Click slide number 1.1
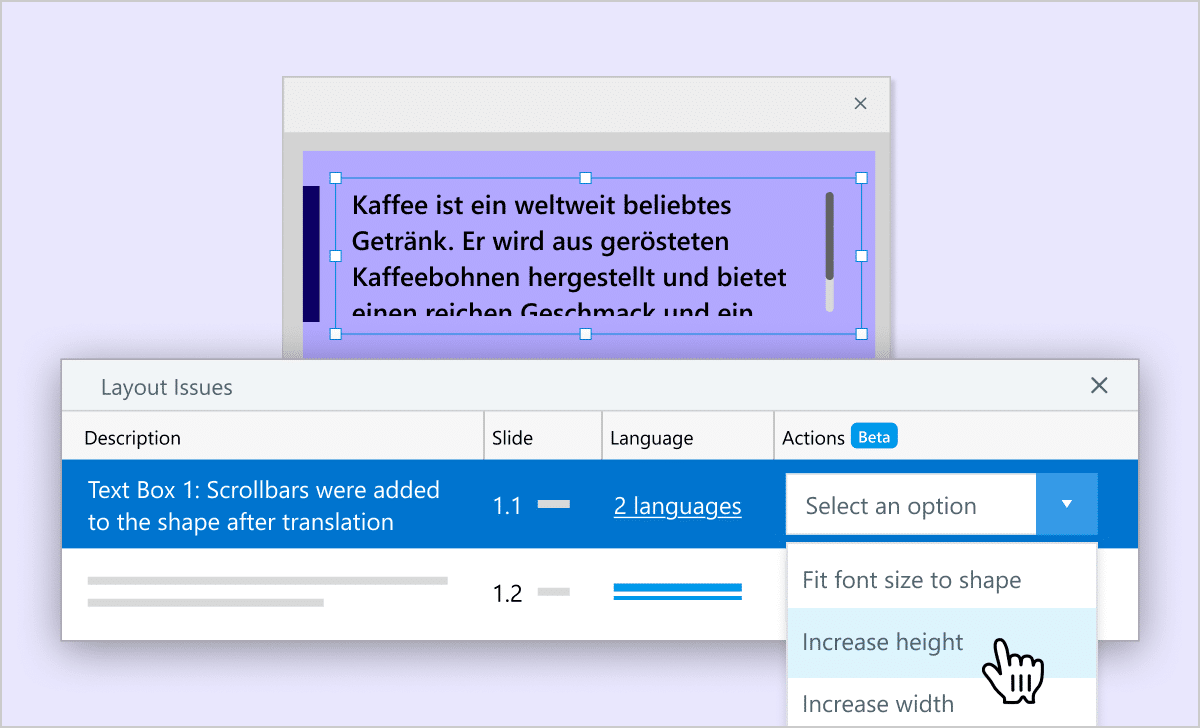1200x728 pixels. click(507, 506)
